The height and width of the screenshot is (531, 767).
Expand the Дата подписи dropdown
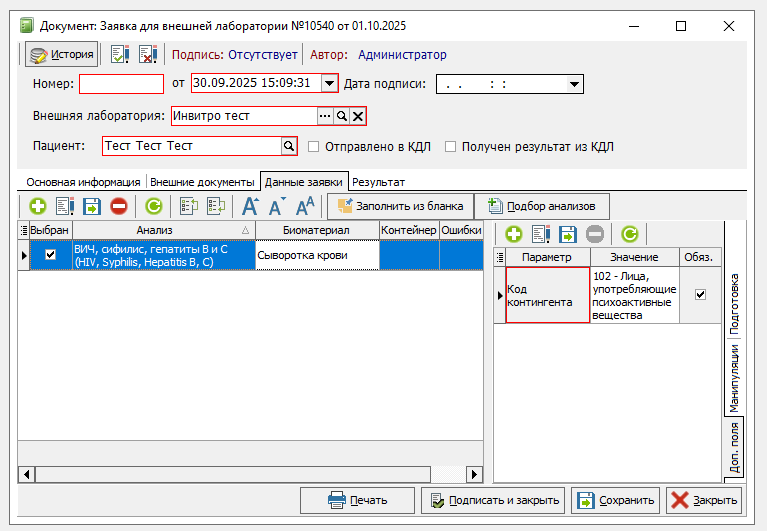pos(574,84)
